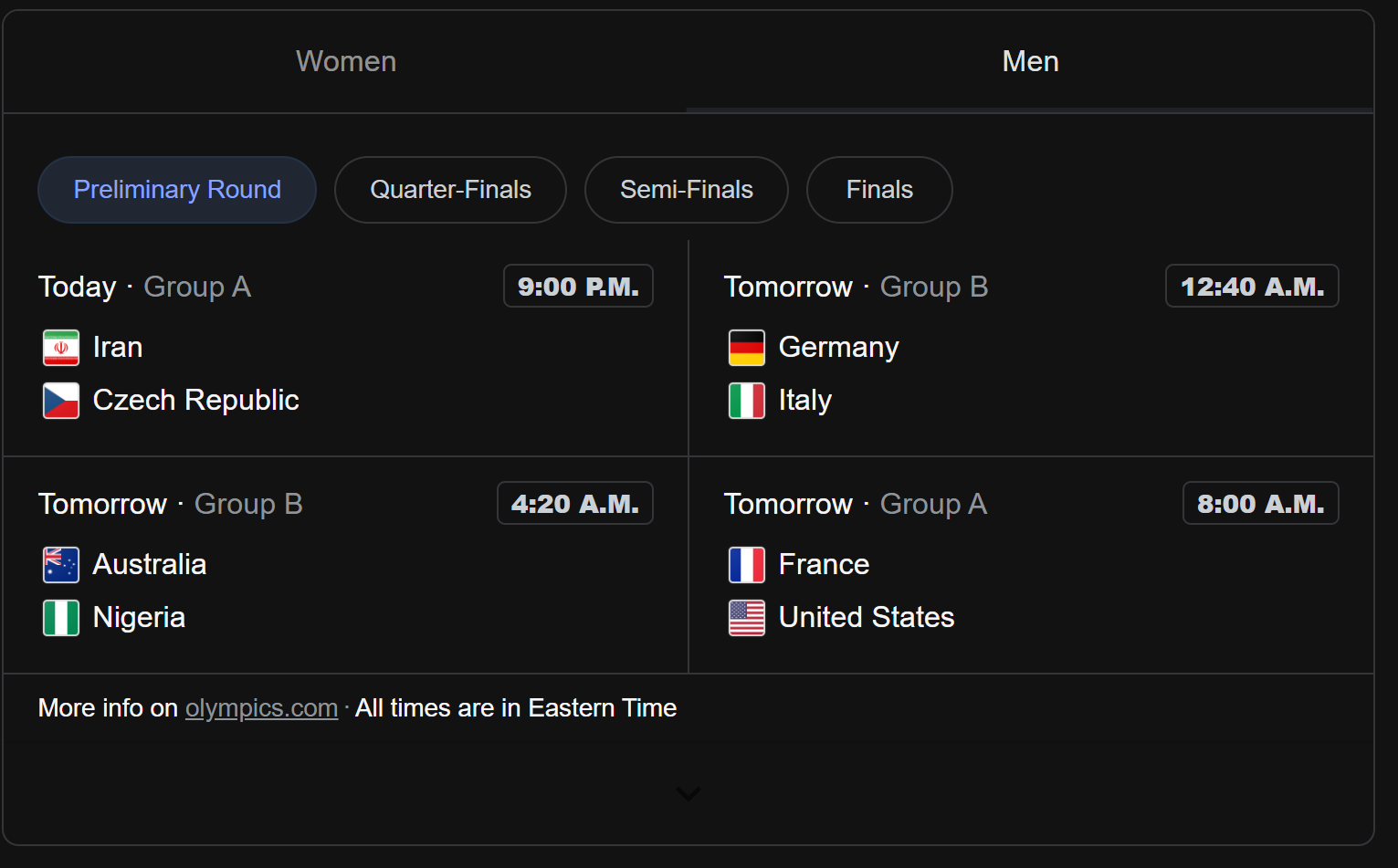
Task: Click the Australia flag icon
Action: (x=61, y=565)
